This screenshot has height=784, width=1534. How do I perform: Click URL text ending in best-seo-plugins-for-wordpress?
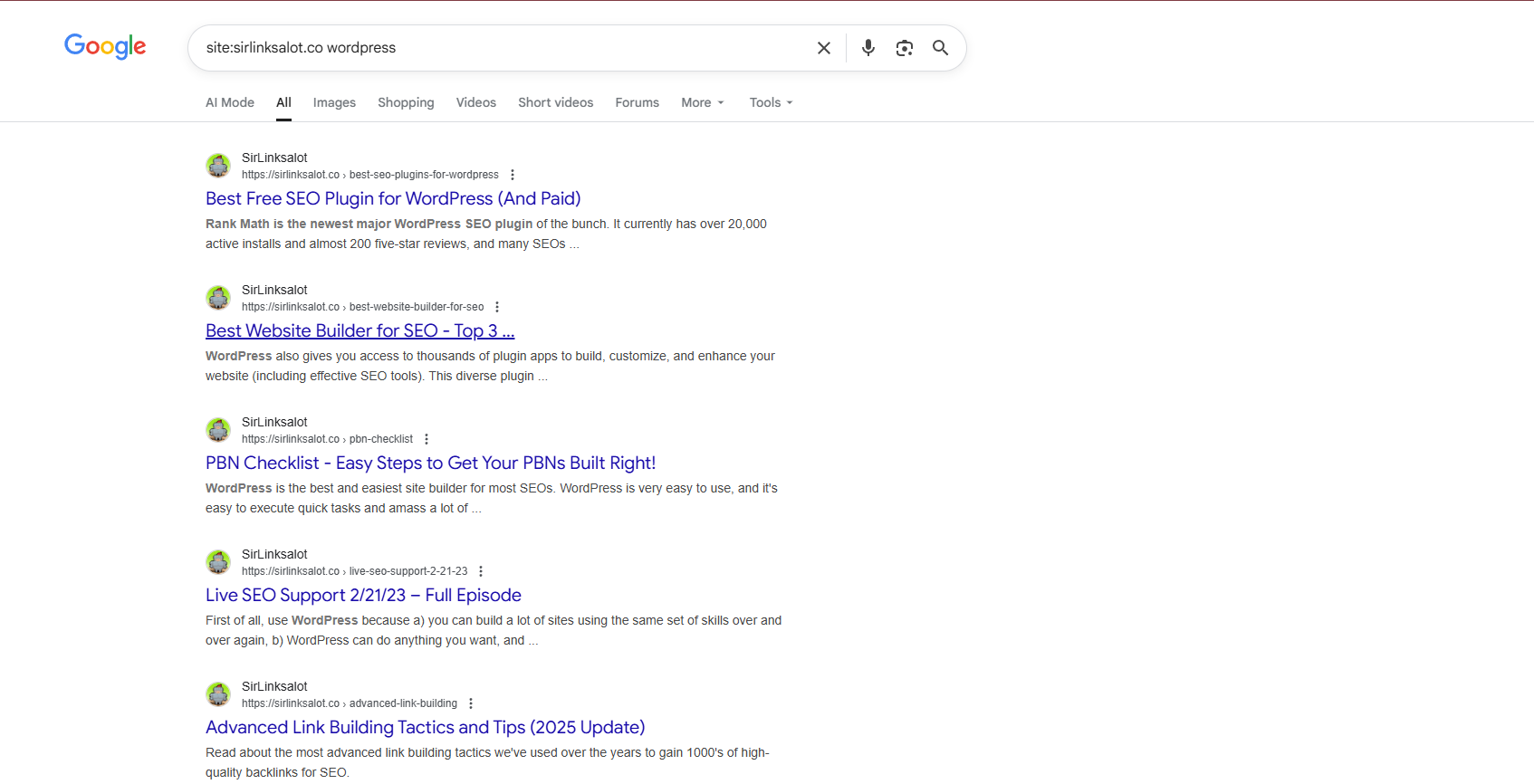370,175
